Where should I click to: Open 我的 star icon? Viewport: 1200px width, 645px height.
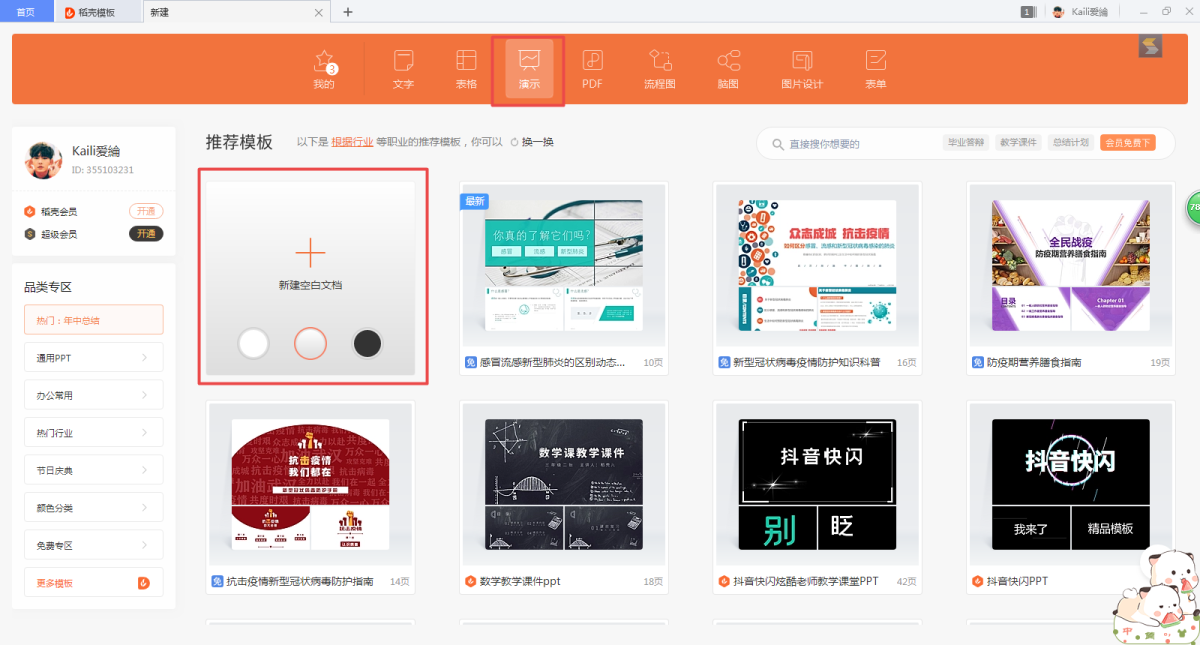click(324, 69)
